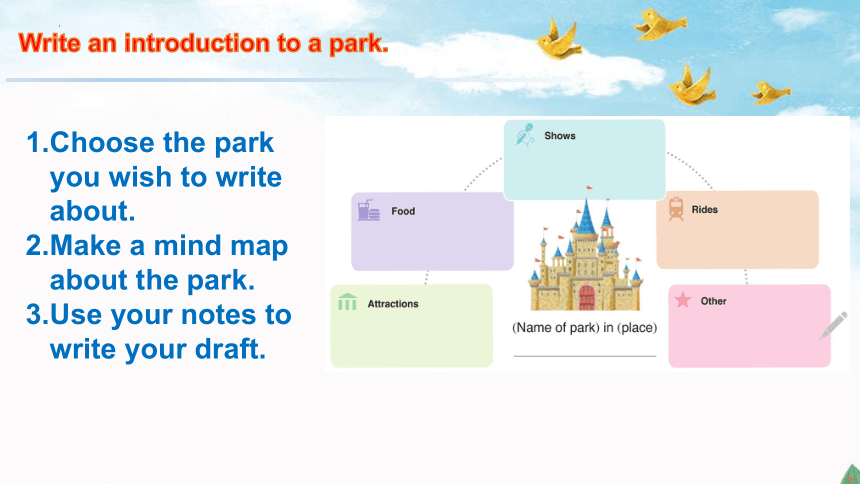Click the "Rides" label
Screen dimensions: 860x484
[704, 209]
